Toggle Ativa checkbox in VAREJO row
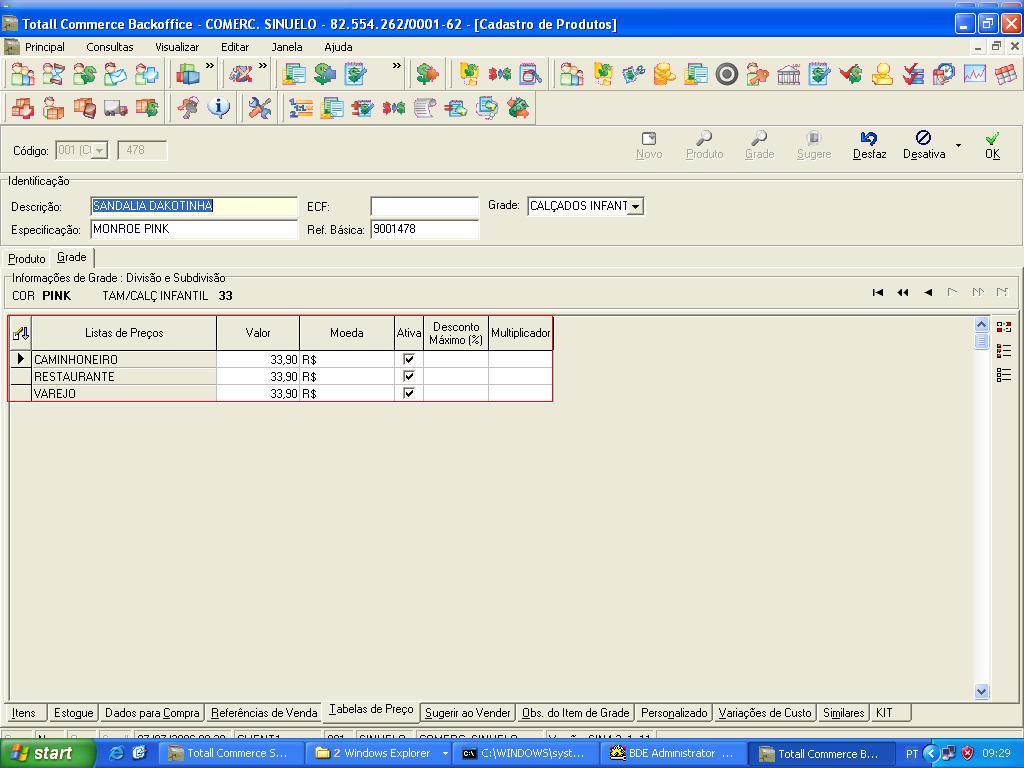This screenshot has width=1024, height=768. pyautogui.click(x=408, y=393)
